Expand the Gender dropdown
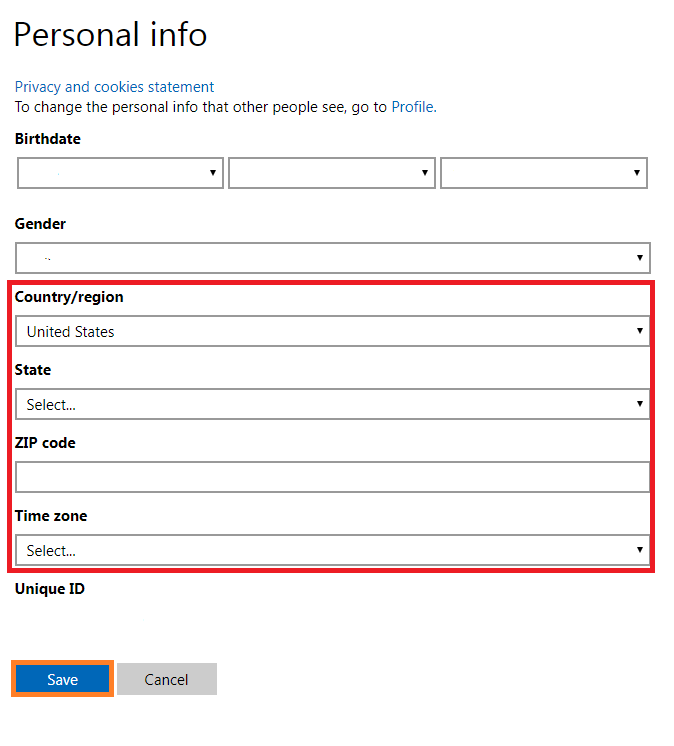The image size is (674, 746). coord(332,258)
